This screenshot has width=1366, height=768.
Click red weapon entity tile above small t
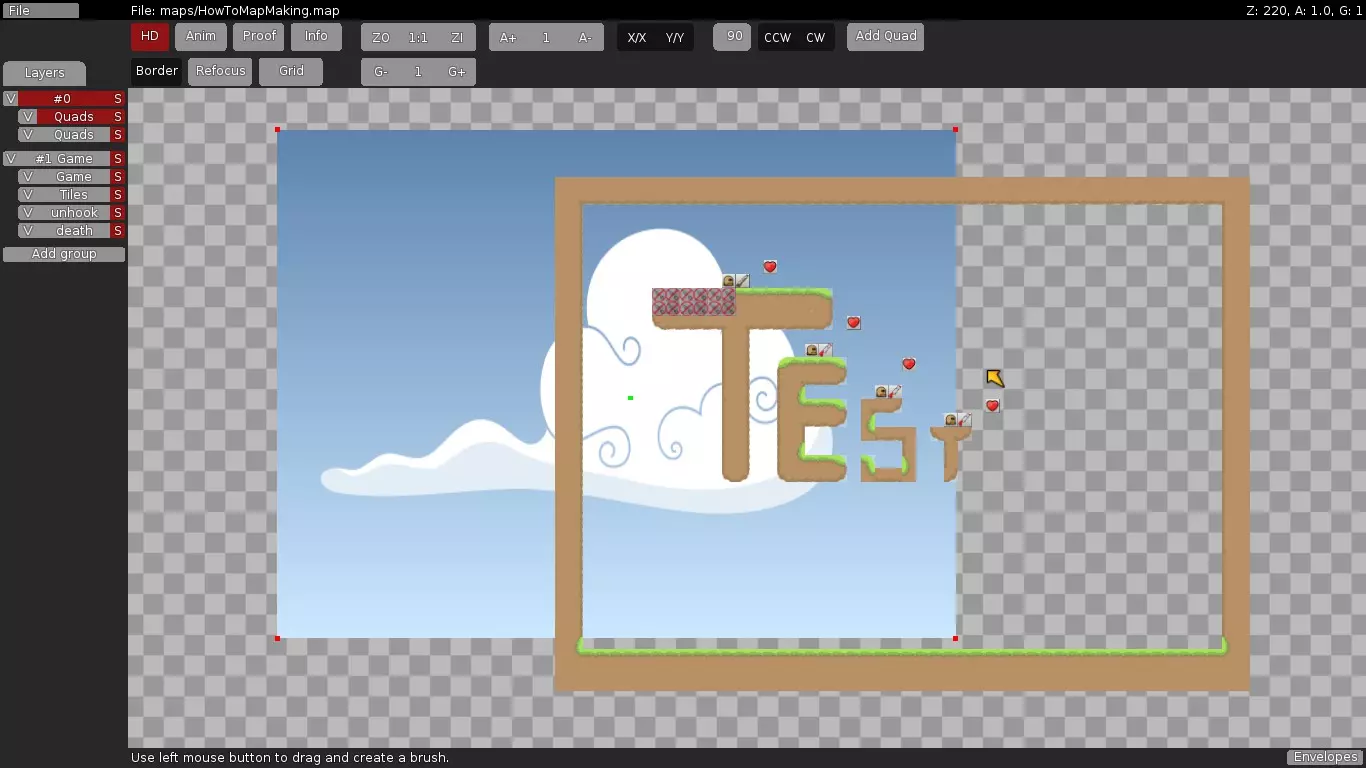click(x=964, y=419)
